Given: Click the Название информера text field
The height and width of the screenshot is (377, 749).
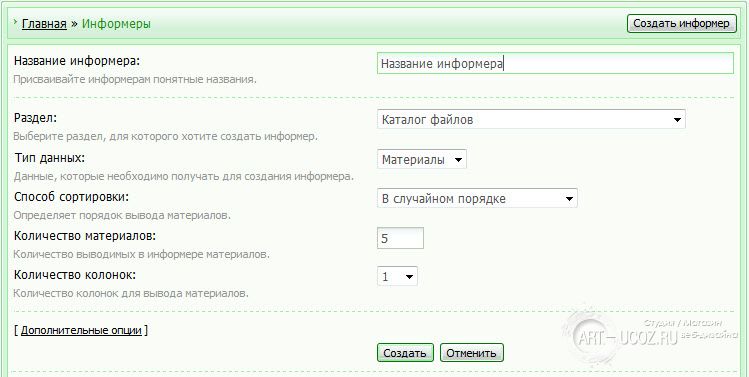Looking at the screenshot, I should click(x=555, y=63).
